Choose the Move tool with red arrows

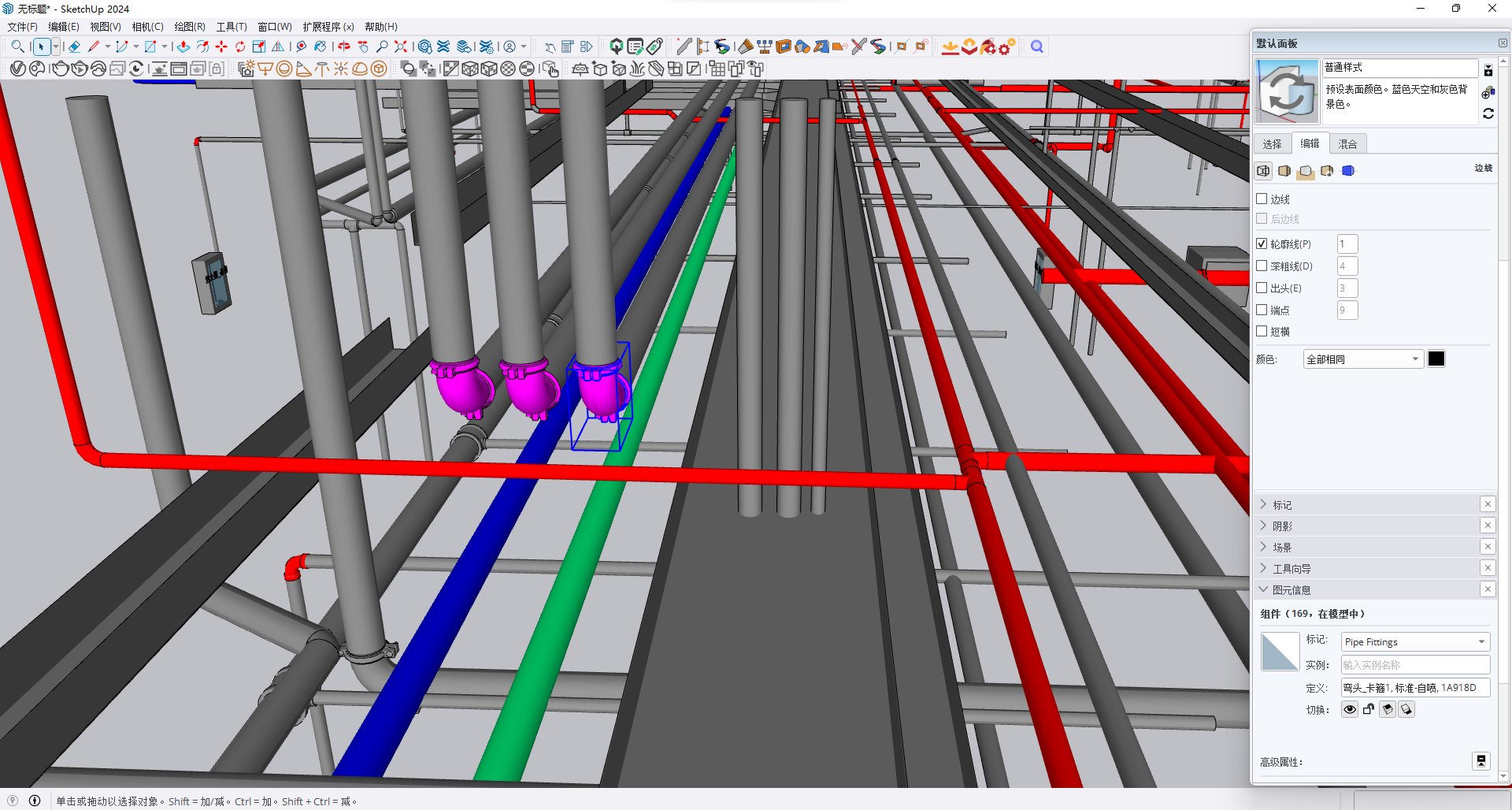(x=221, y=47)
